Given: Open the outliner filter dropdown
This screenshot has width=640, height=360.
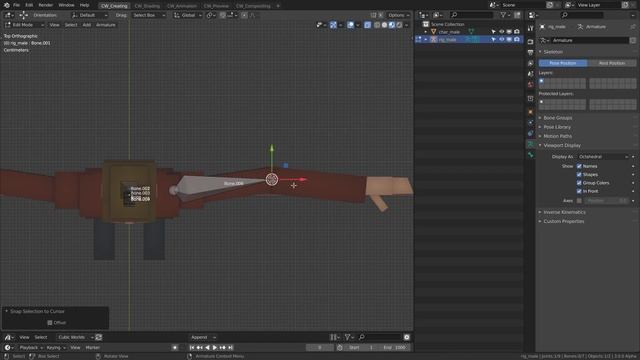Looking at the screenshot, I should point(505,15).
